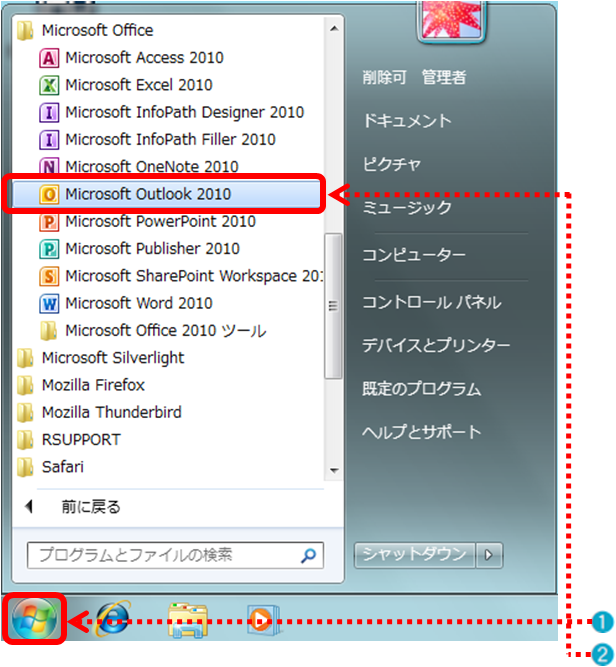Click the Microsoft Office folder icon
616x667 pixels.
[26, 31]
